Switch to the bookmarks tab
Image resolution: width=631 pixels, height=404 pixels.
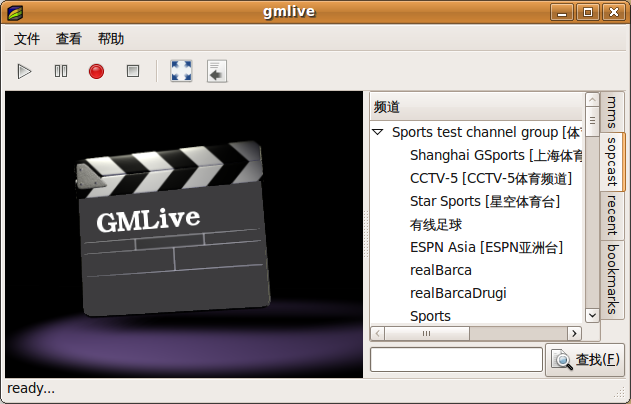pos(612,279)
